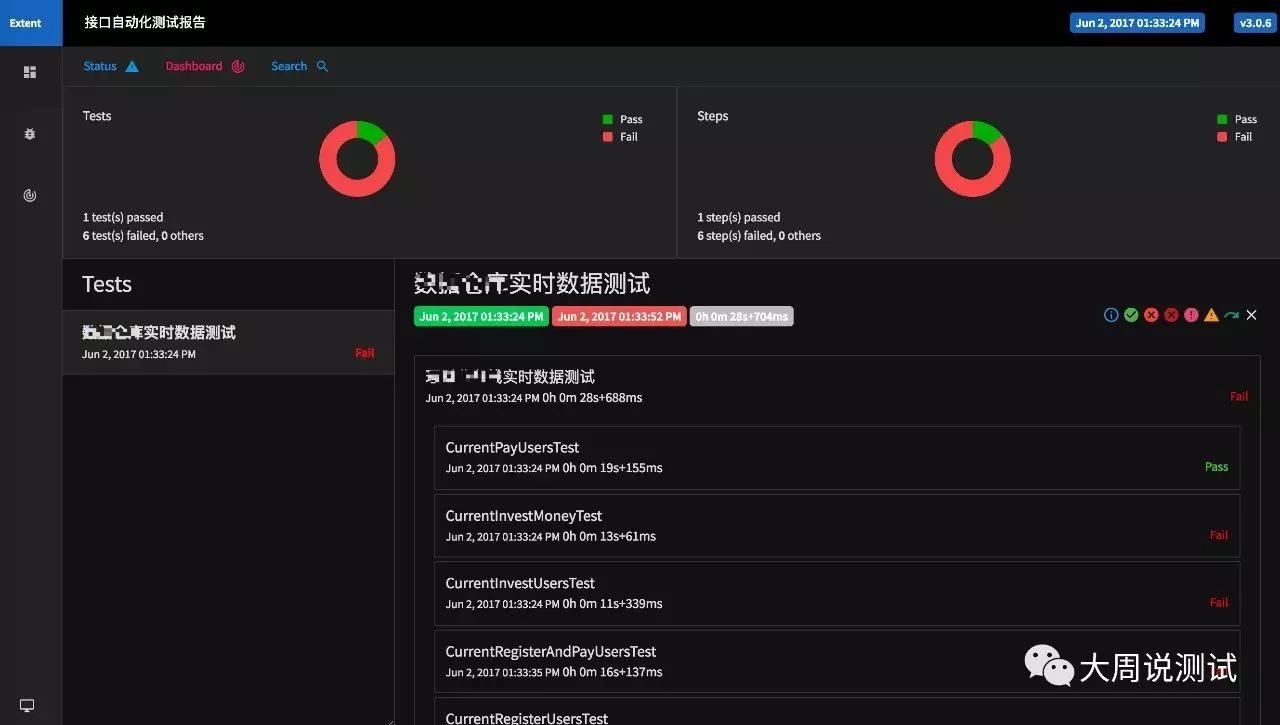Open the Dashboard menu item

point(205,66)
